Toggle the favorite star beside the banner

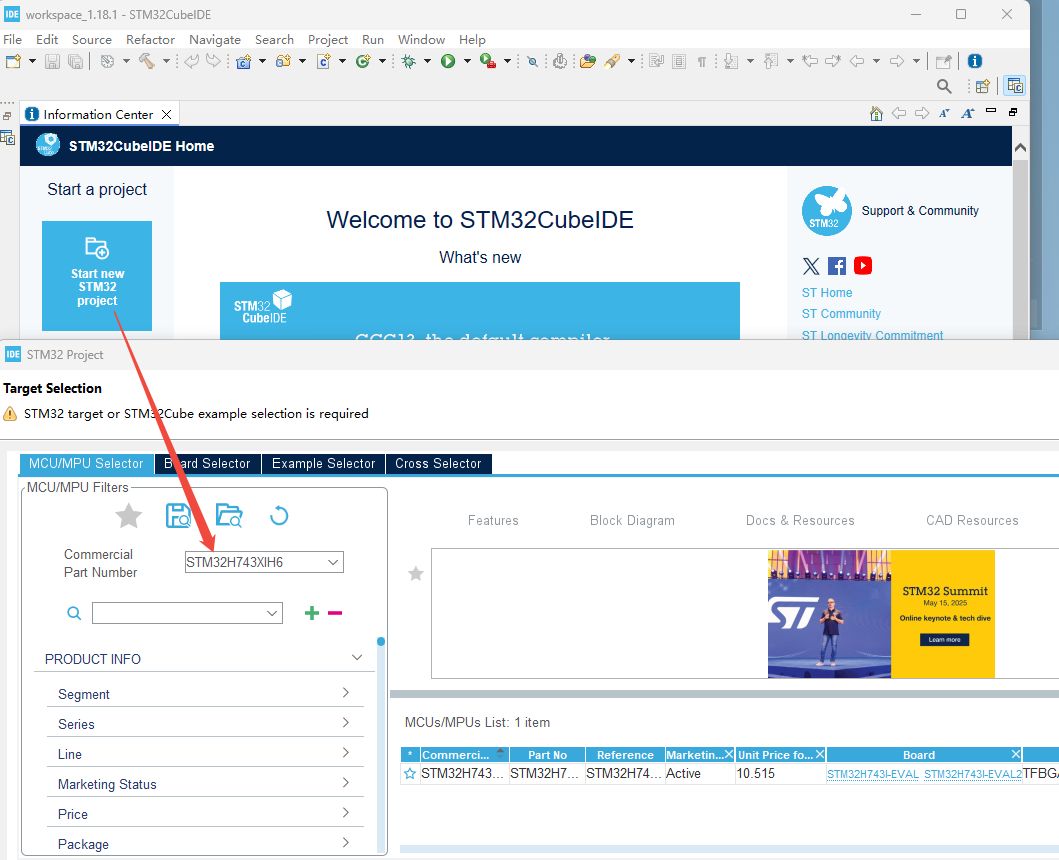tap(416, 574)
